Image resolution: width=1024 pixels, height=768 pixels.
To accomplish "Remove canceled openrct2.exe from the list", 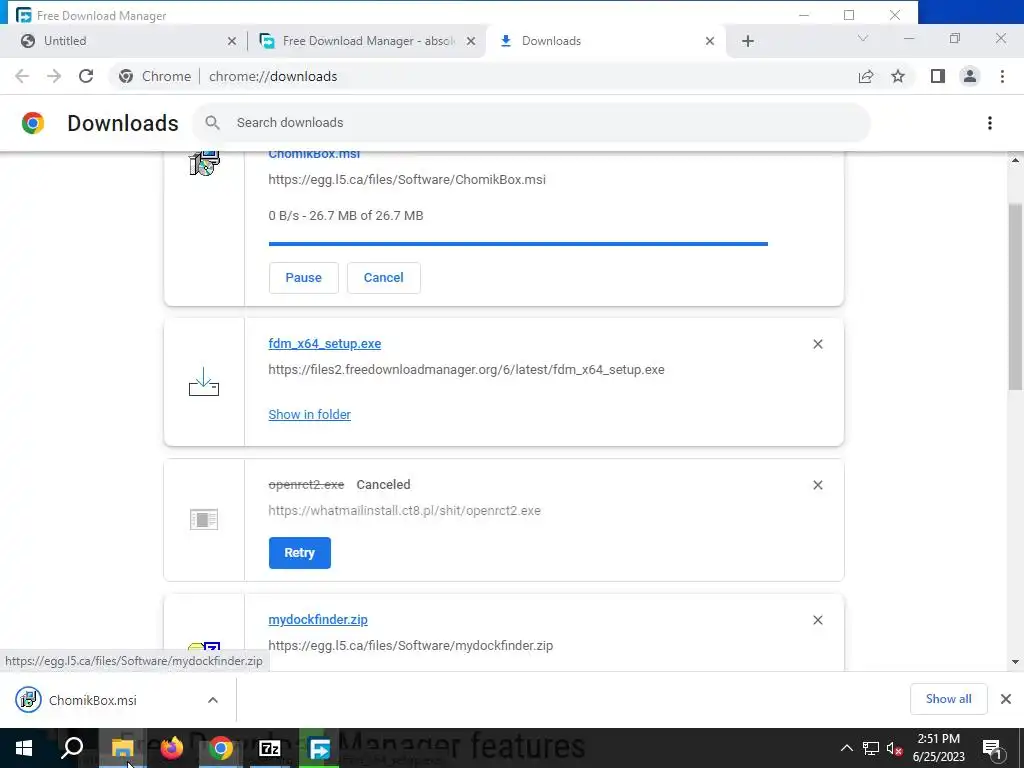I will click(x=818, y=485).
